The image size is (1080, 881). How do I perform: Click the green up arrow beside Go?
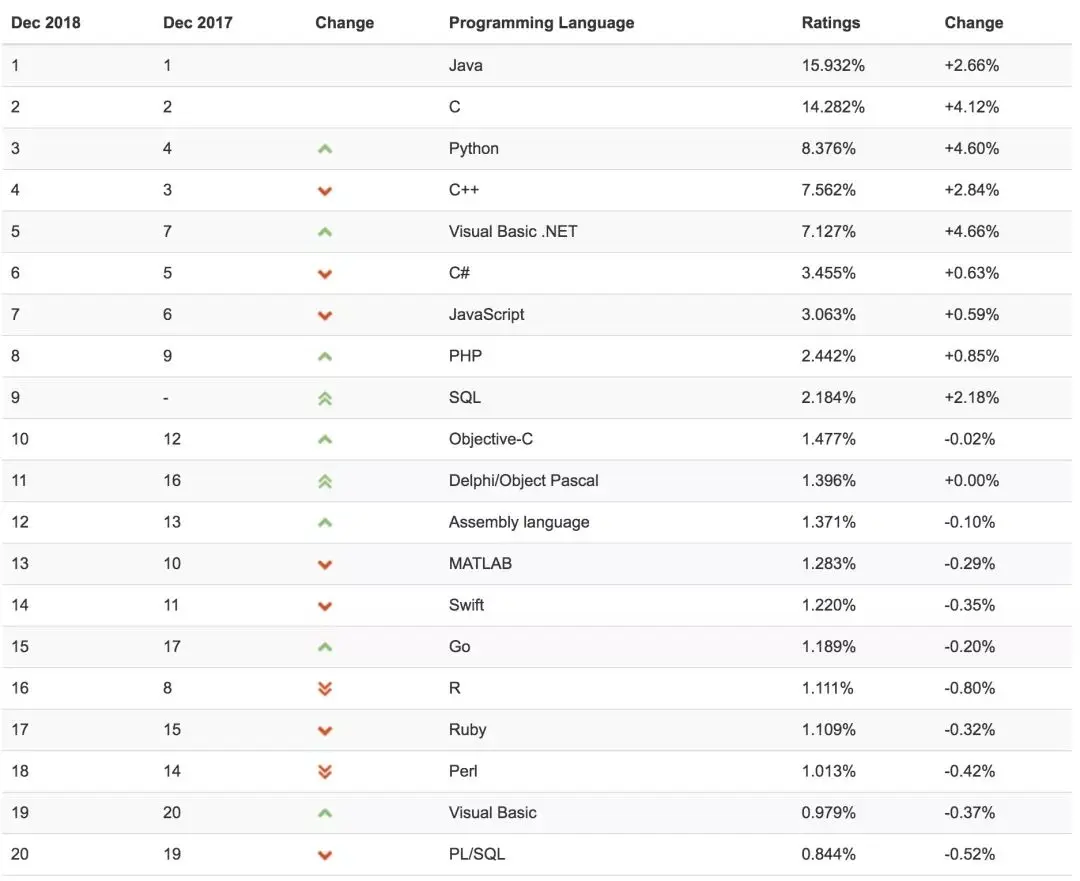pyautogui.click(x=325, y=647)
